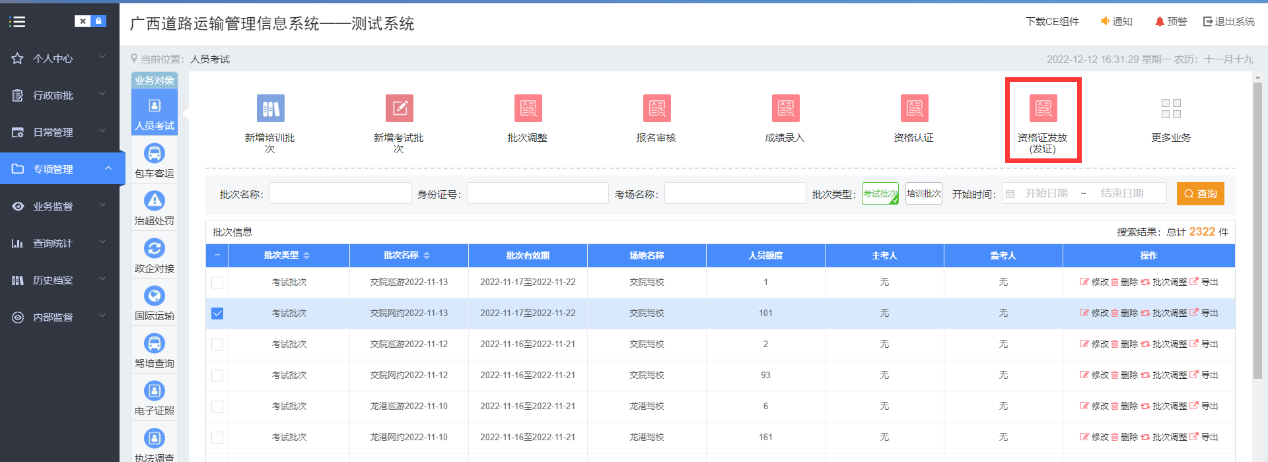Open 更多业务 grid icon
The image size is (1268, 462).
[x=1171, y=109]
